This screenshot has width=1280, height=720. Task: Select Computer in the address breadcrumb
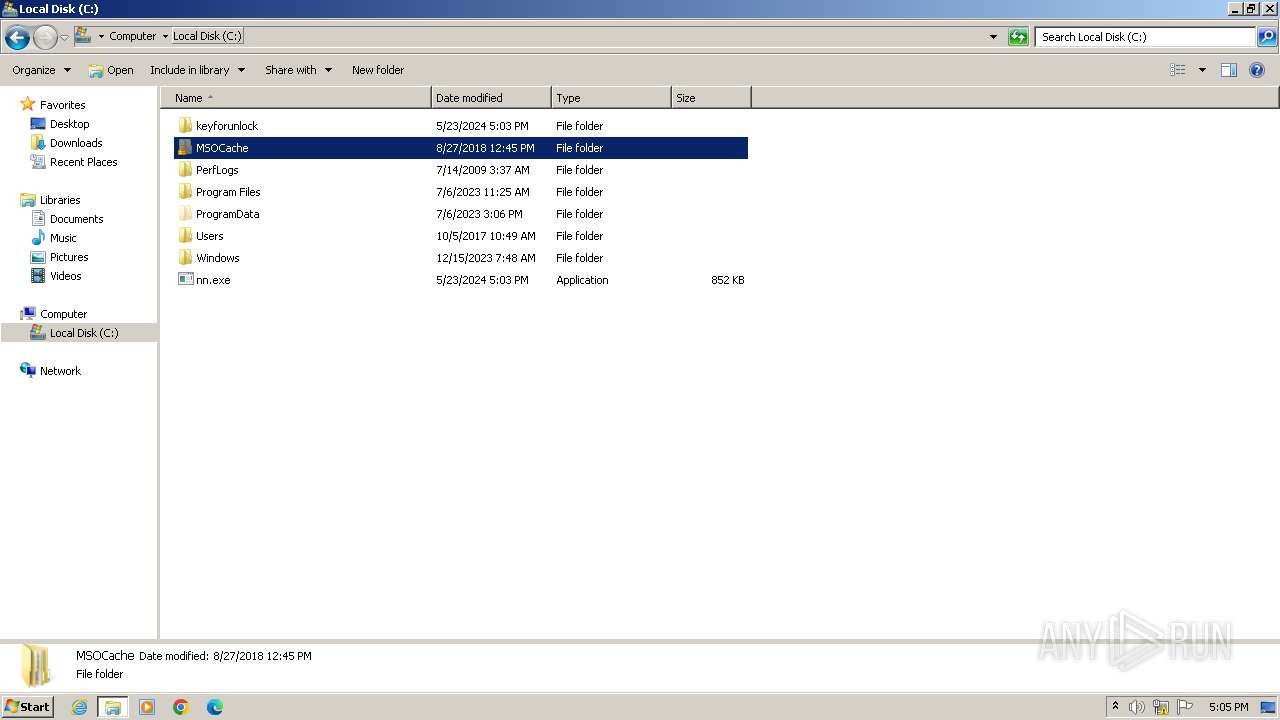pos(133,36)
